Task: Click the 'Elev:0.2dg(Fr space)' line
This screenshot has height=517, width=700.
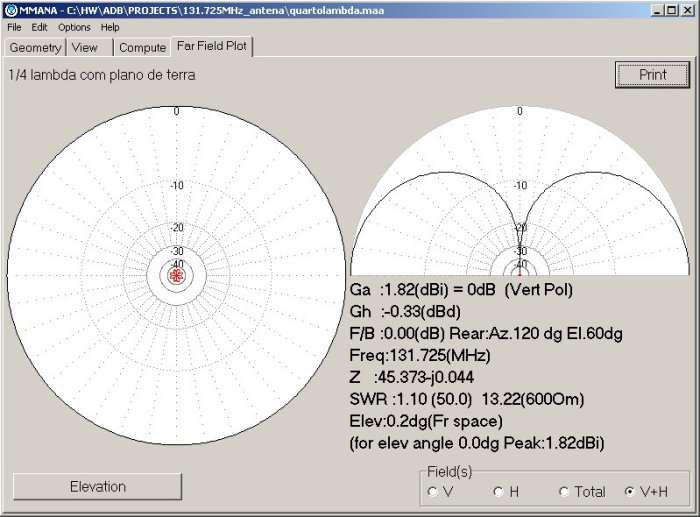Action: click(x=426, y=421)
